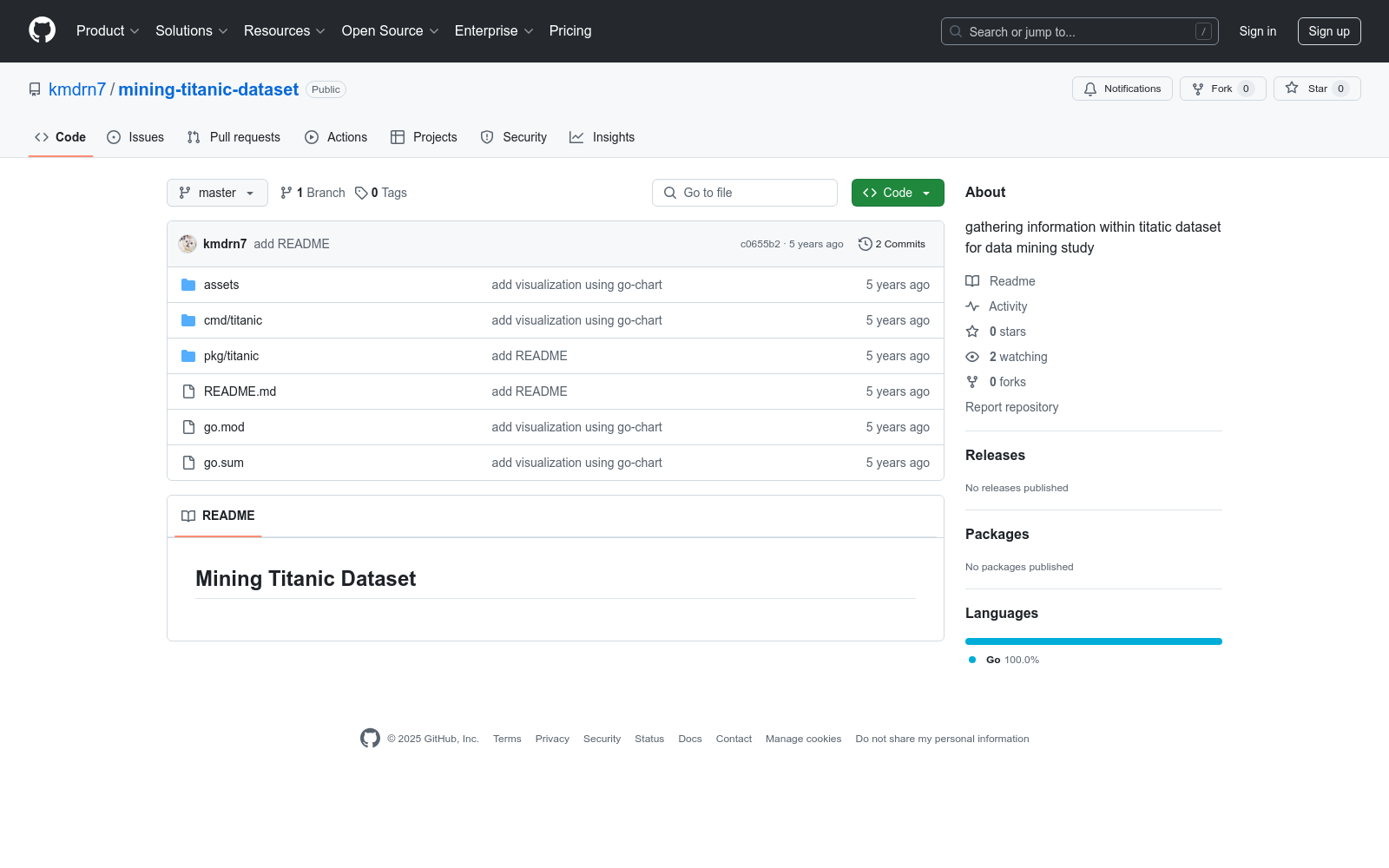The width and height of the screenshot is (1389, 868).
Task: Expand the Solutions menu
Action: (192, 30)
